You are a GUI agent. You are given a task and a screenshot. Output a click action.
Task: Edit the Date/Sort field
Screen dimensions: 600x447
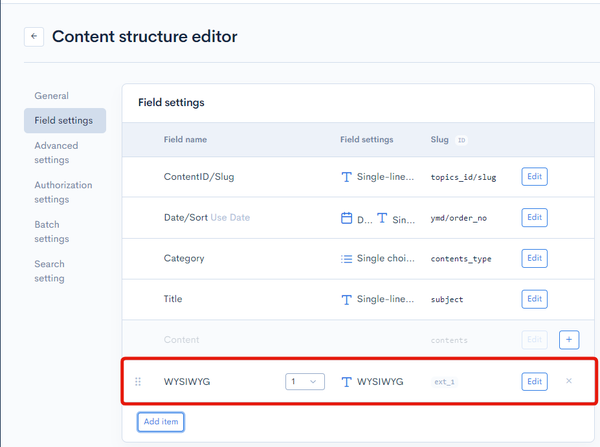click(534, 217)
